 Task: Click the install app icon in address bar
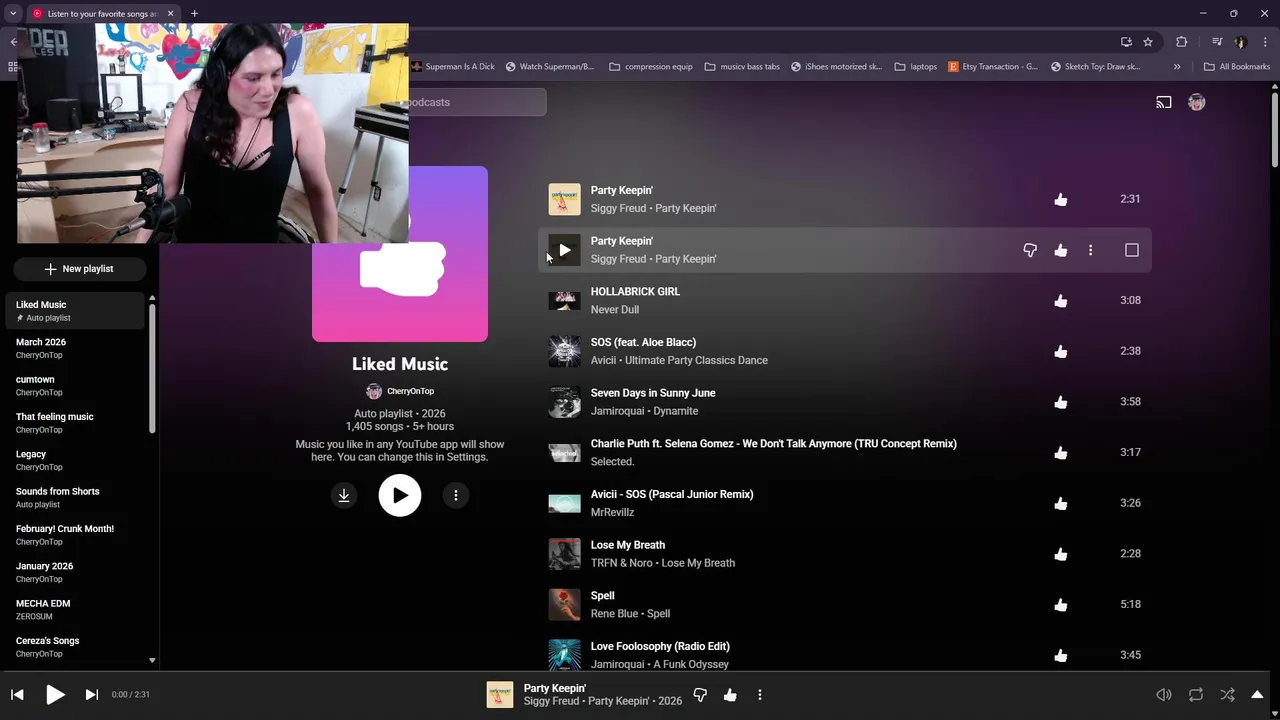coord(1126,42)
